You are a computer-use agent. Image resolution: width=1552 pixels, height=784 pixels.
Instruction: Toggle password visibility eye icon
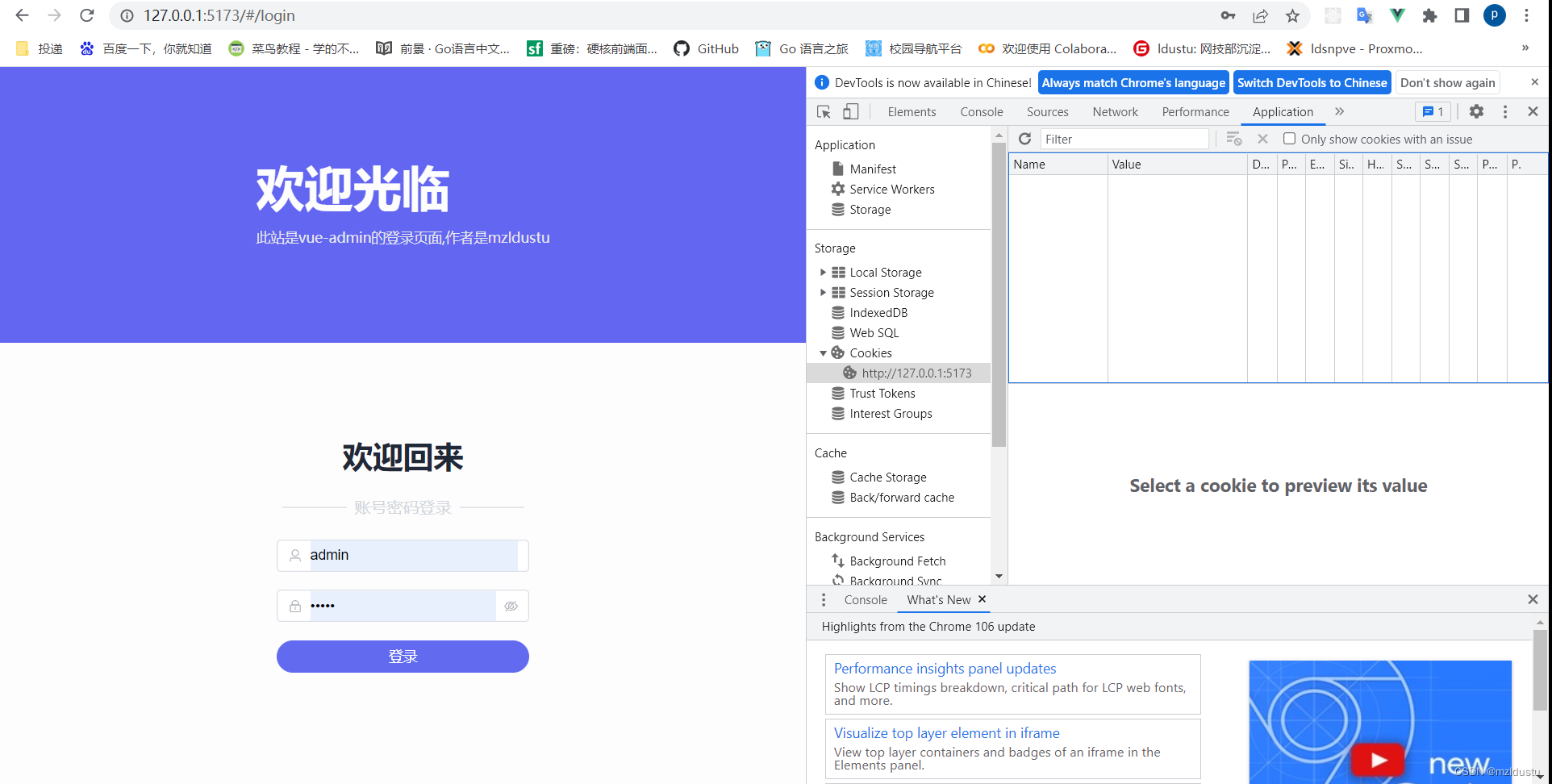tap(511, 606)
